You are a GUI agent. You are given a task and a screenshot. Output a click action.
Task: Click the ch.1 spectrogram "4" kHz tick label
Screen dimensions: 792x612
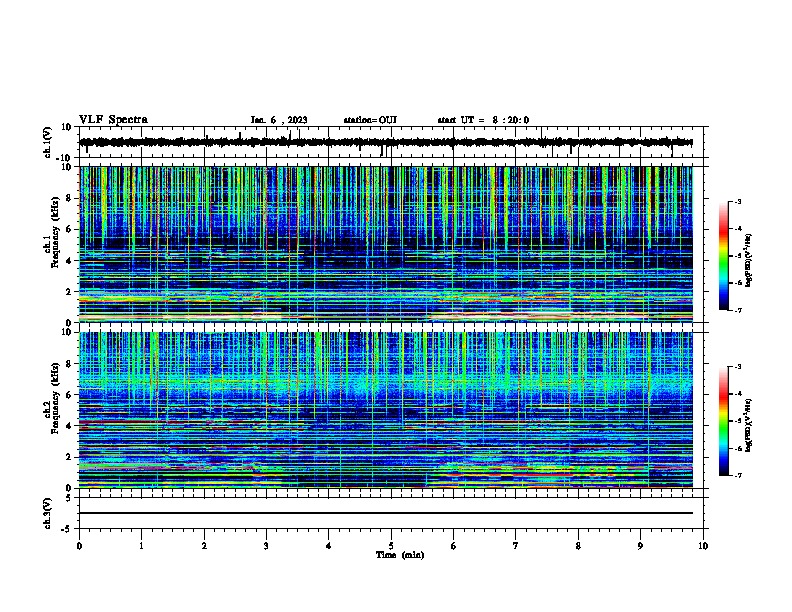(70, 261)
